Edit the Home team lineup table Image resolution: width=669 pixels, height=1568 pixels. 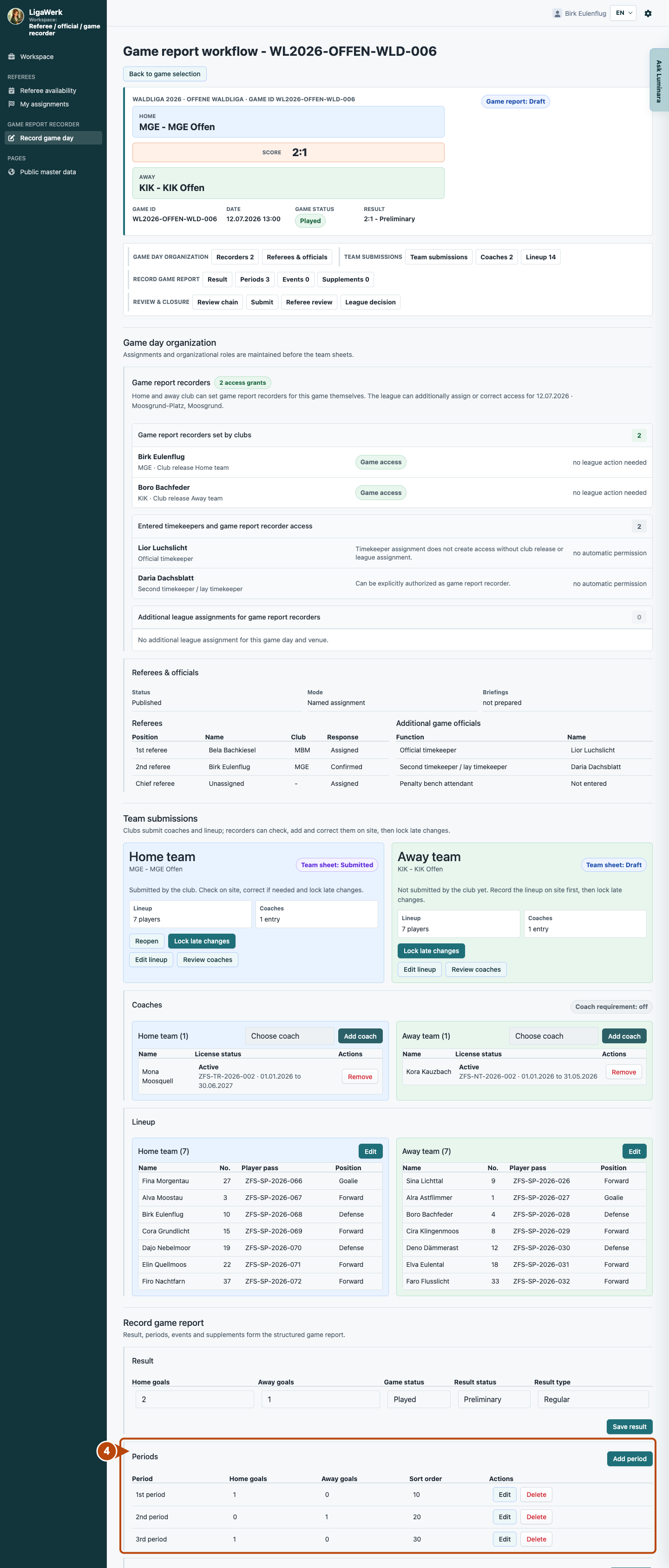[370, 1152]
